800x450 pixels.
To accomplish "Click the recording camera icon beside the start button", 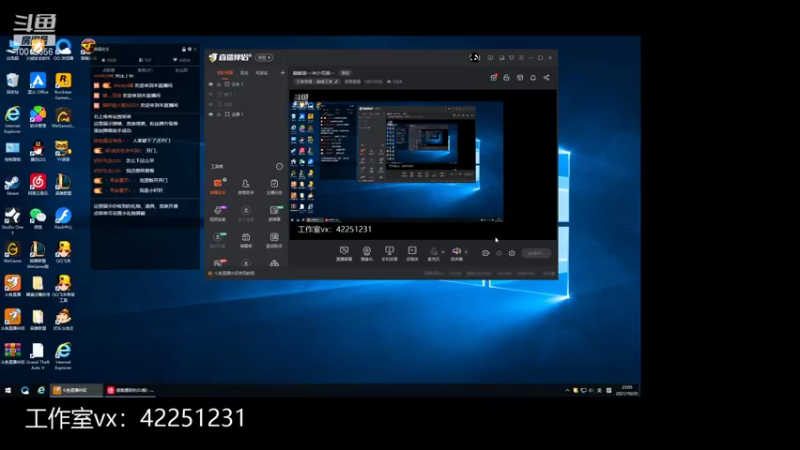I will (x=486, y=253).
